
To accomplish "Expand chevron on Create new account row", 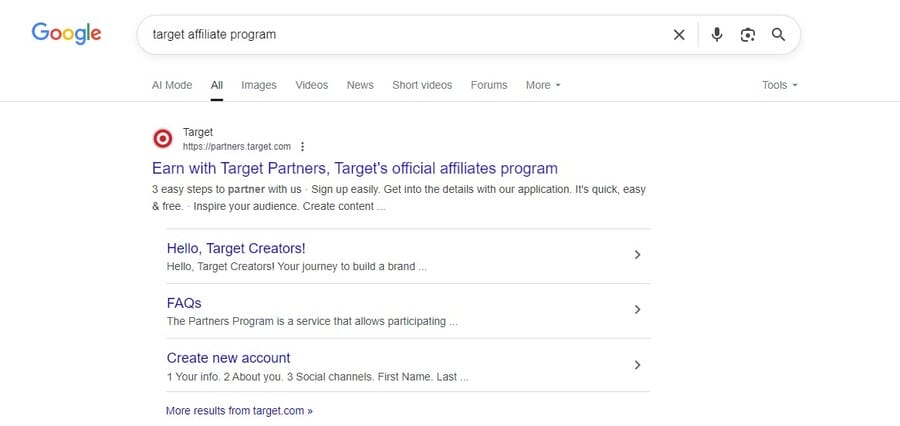I will coord(637,365).
